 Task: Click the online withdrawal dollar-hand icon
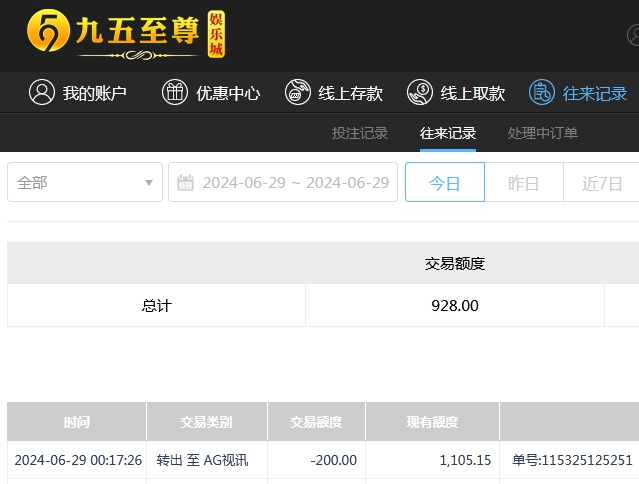coord(420,92)
